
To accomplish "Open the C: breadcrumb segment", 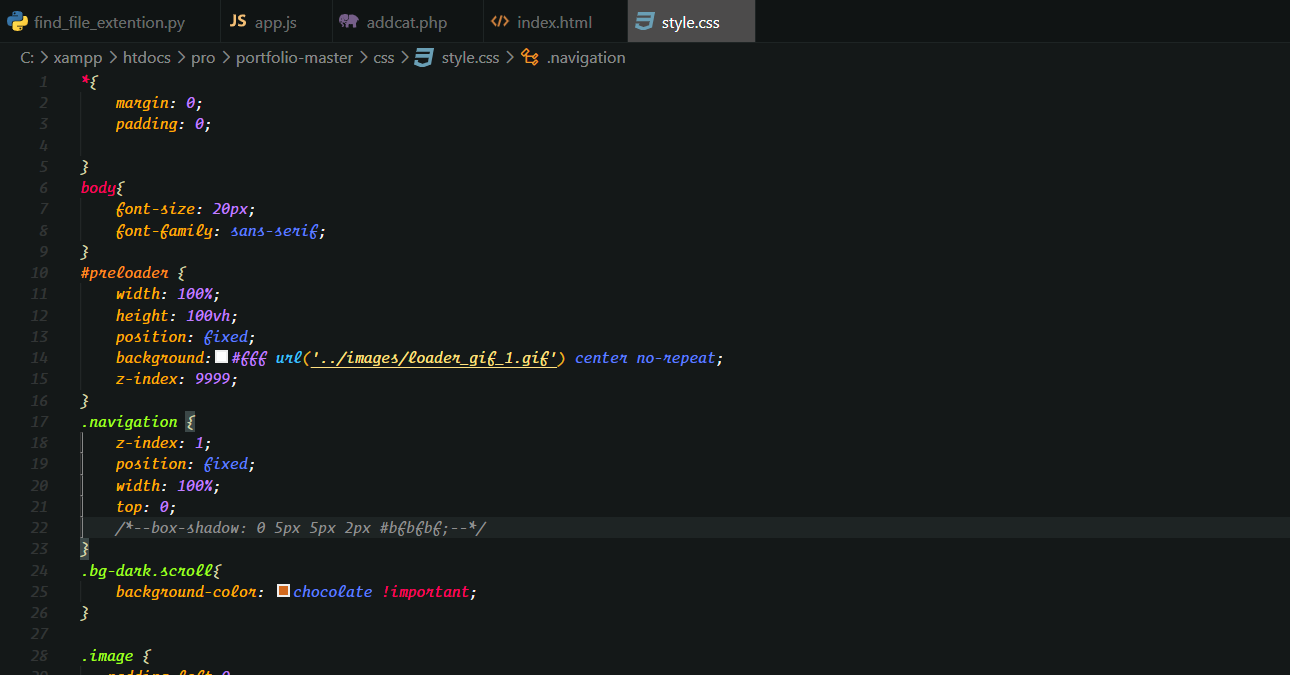I will [x=27, y=58].
